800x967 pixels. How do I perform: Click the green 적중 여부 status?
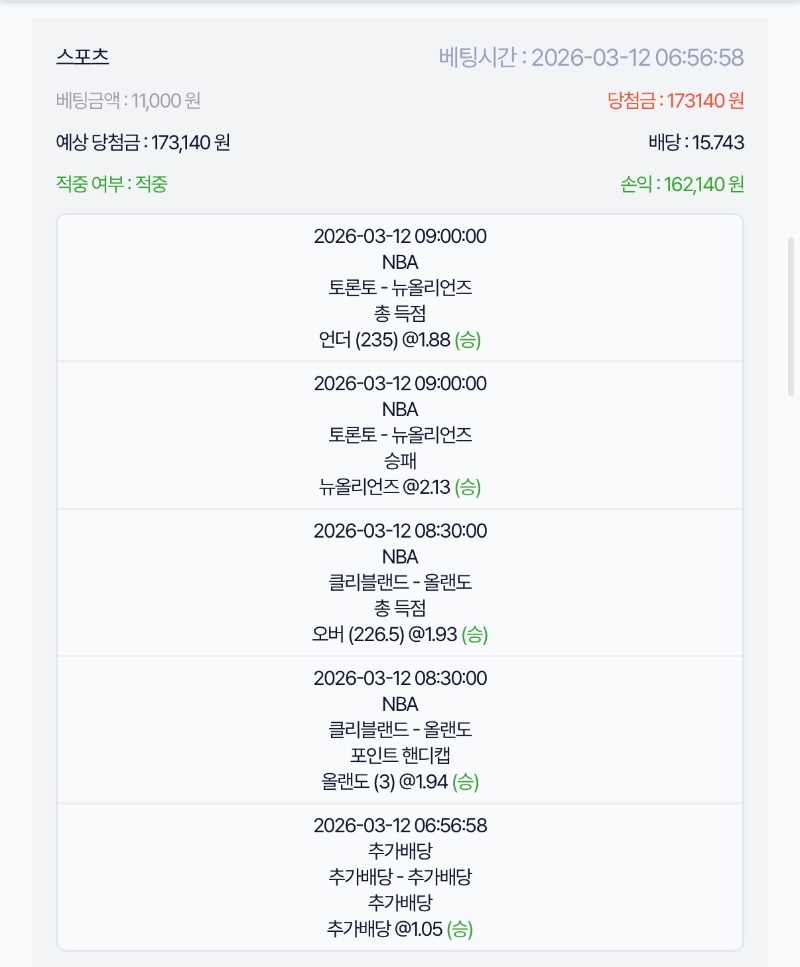pyautogui.click(x=112, y=184)
